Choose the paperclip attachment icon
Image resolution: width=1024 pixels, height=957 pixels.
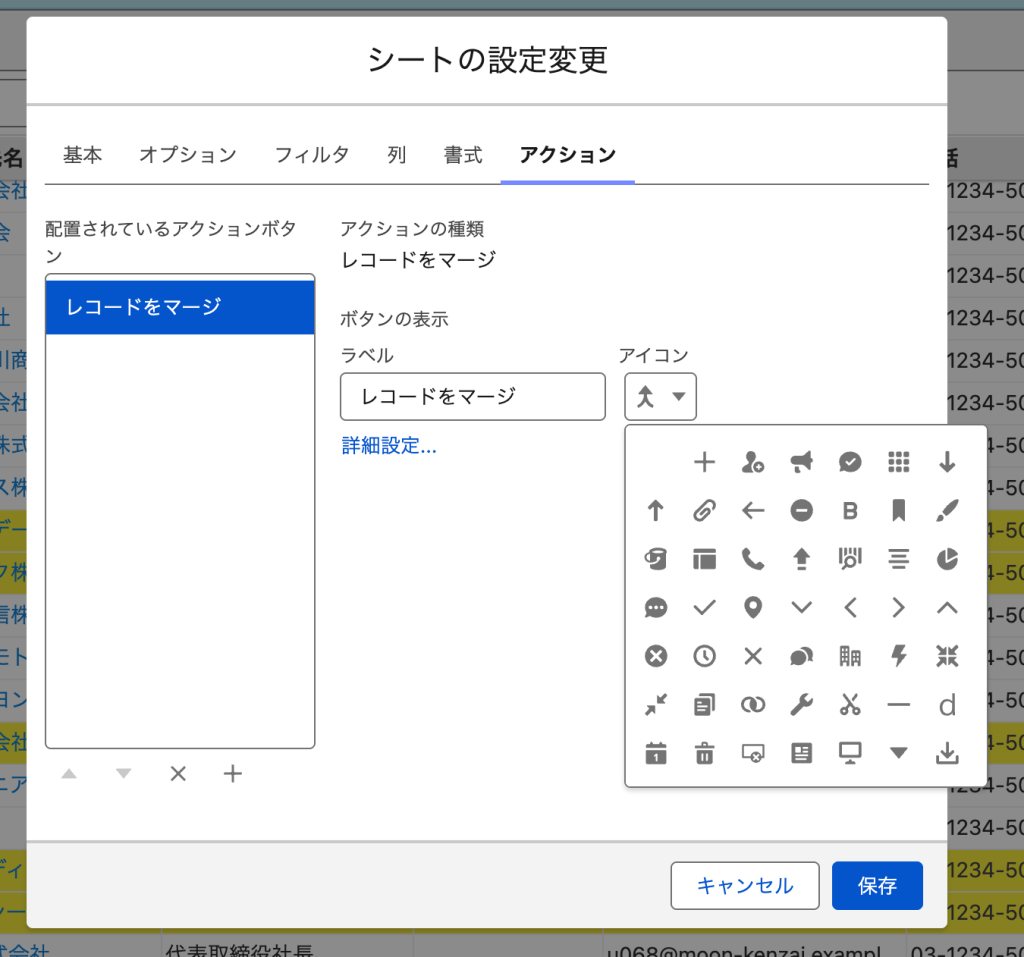(x=704, y=511)
